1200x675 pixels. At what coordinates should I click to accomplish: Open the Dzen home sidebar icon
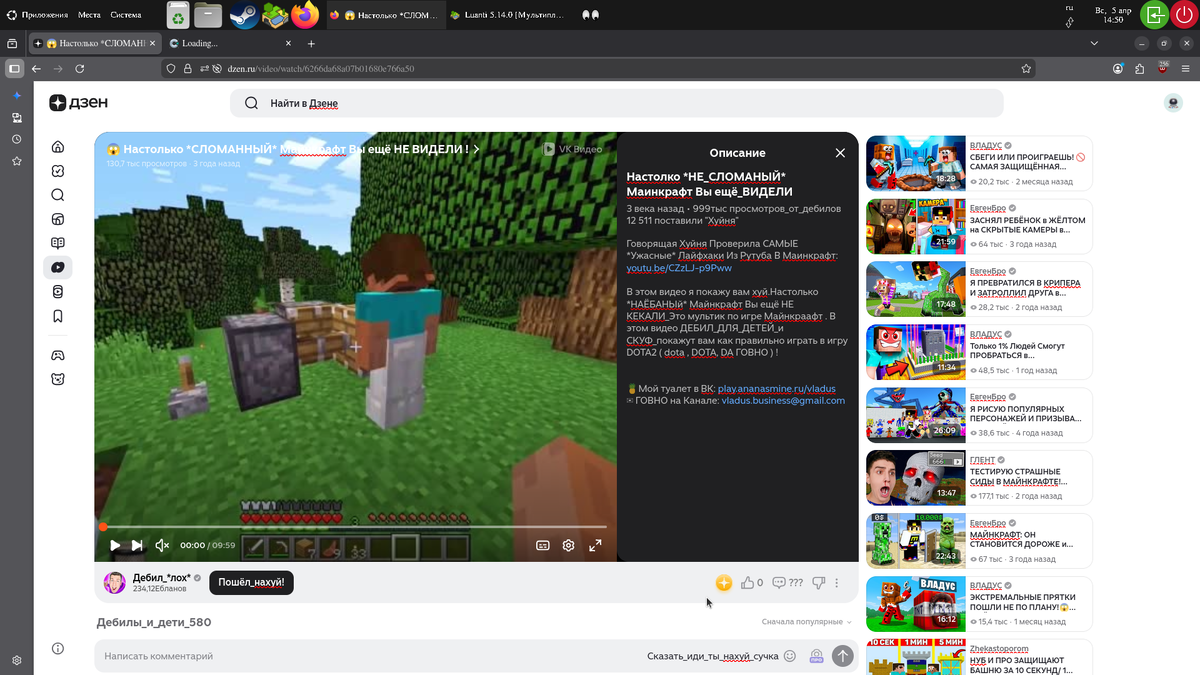[x=58, y=147]
